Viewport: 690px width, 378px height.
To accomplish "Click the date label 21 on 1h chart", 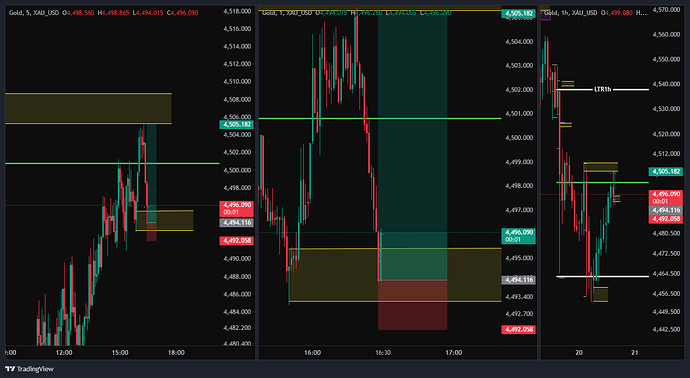I will click(634, 352).
